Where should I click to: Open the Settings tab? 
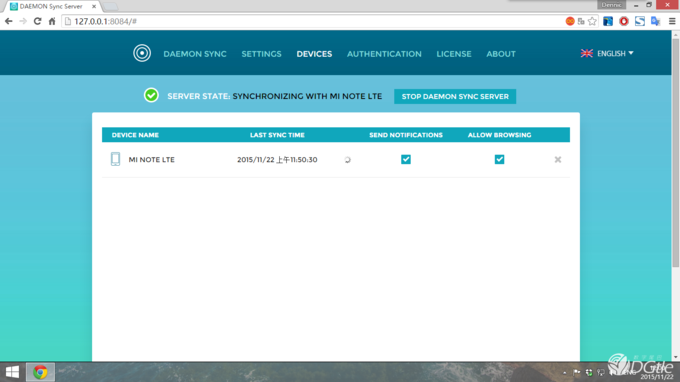click(x=262, y=54)
